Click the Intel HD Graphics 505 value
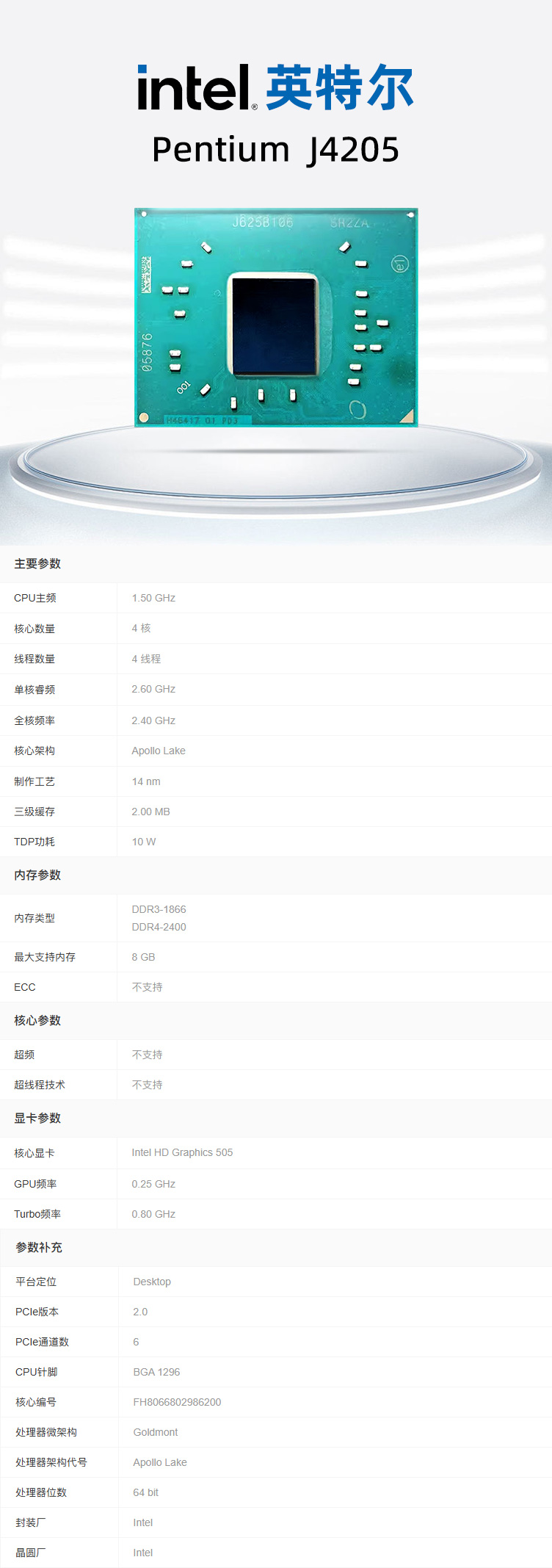552x1568 pixels. click(182, 1152)
